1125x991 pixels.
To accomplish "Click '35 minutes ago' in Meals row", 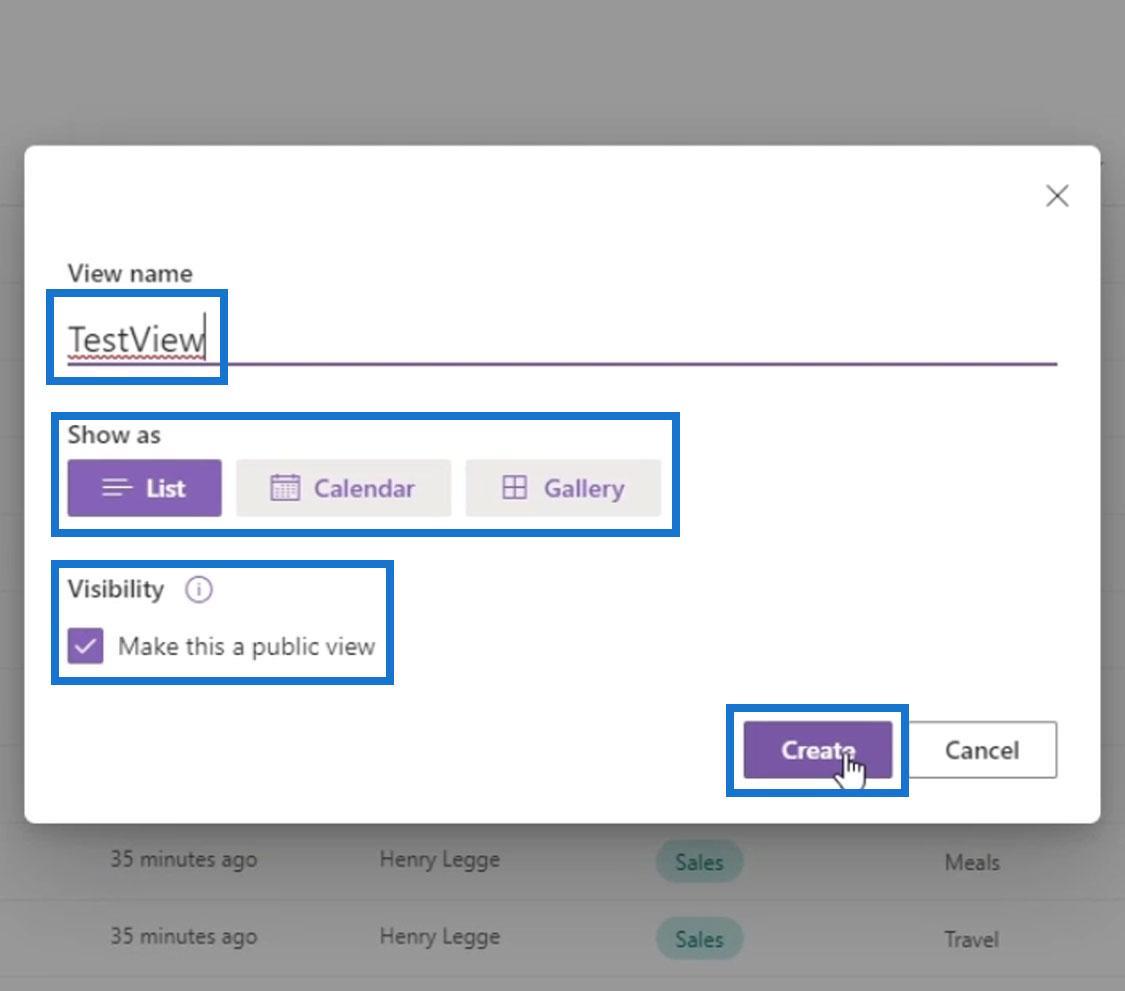I will (x=184, y=860).
